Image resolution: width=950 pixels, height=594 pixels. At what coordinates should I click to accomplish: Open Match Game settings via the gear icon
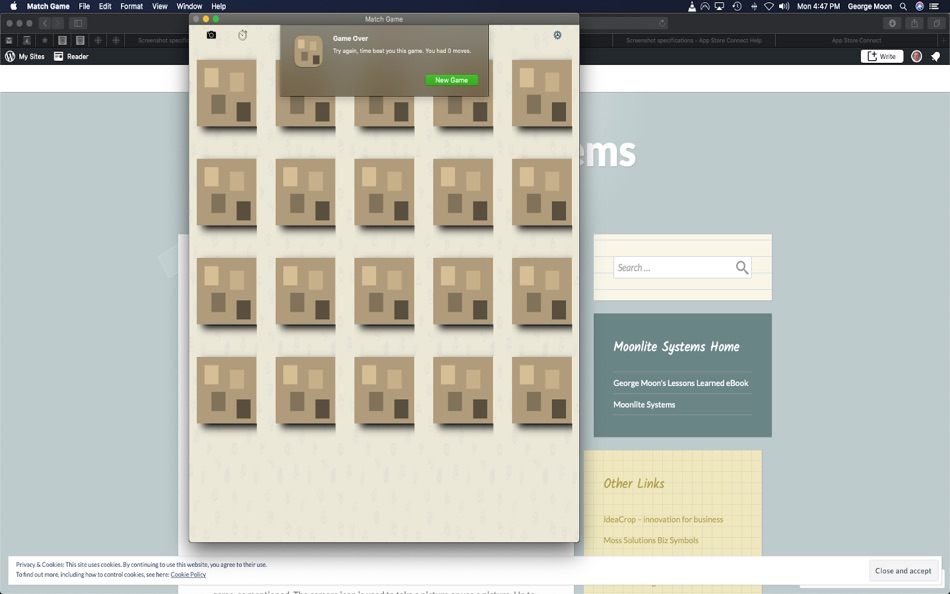pos(557,34)
